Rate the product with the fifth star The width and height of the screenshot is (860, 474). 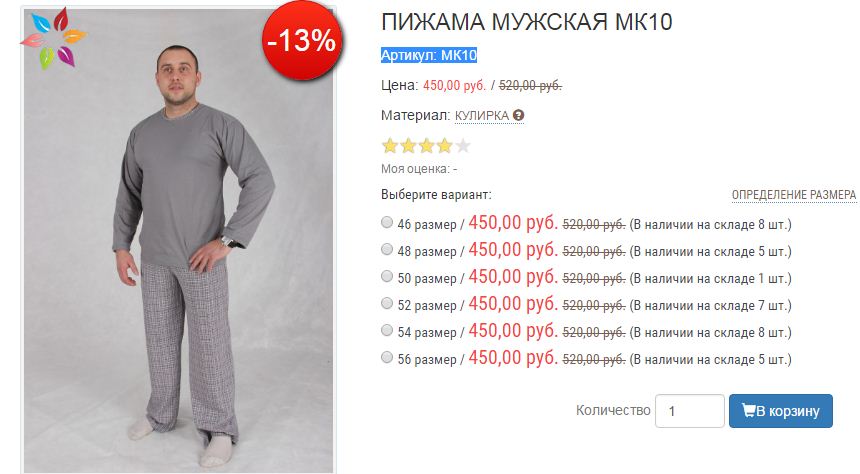[463, 146]
